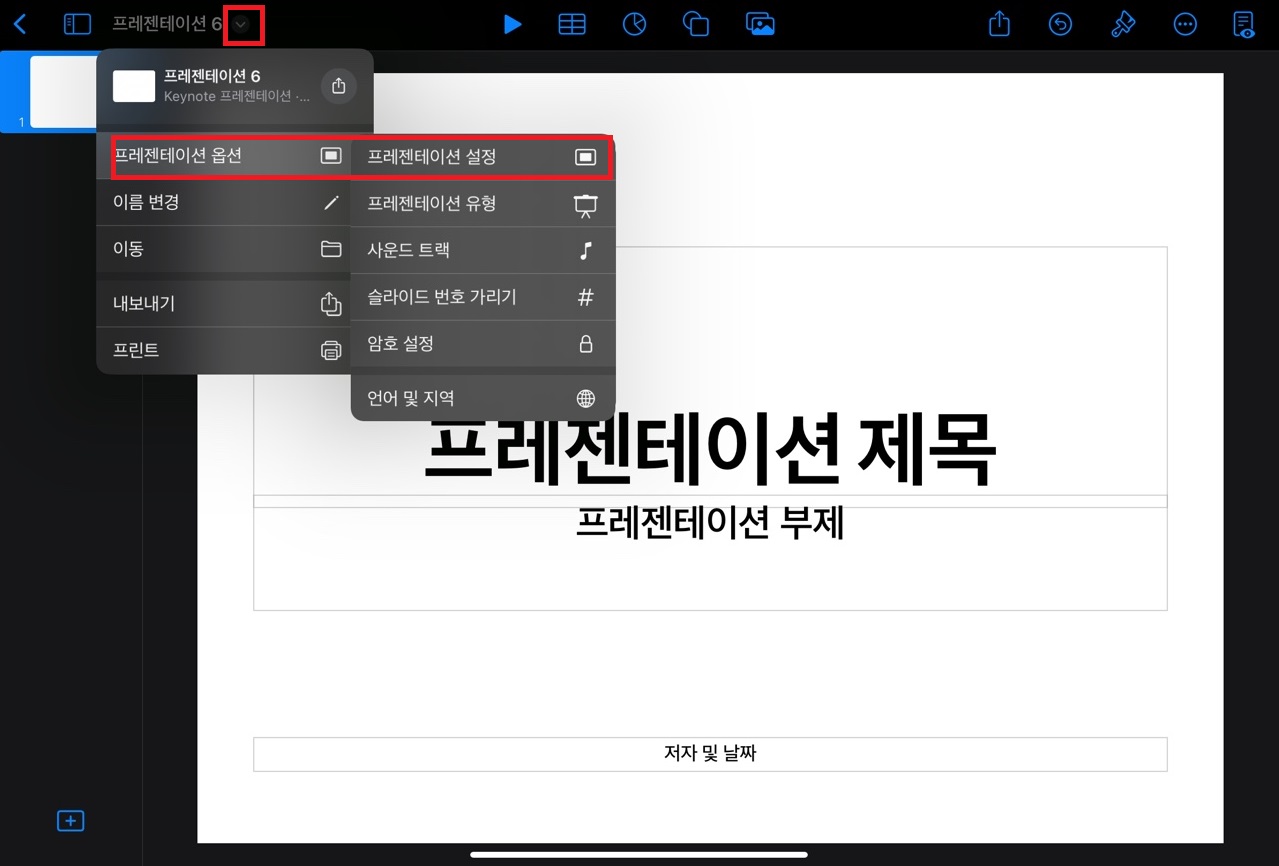The image size is (1279, 866).
Task: Open the More options ellipsis menu
Action: coord(1185,24)
